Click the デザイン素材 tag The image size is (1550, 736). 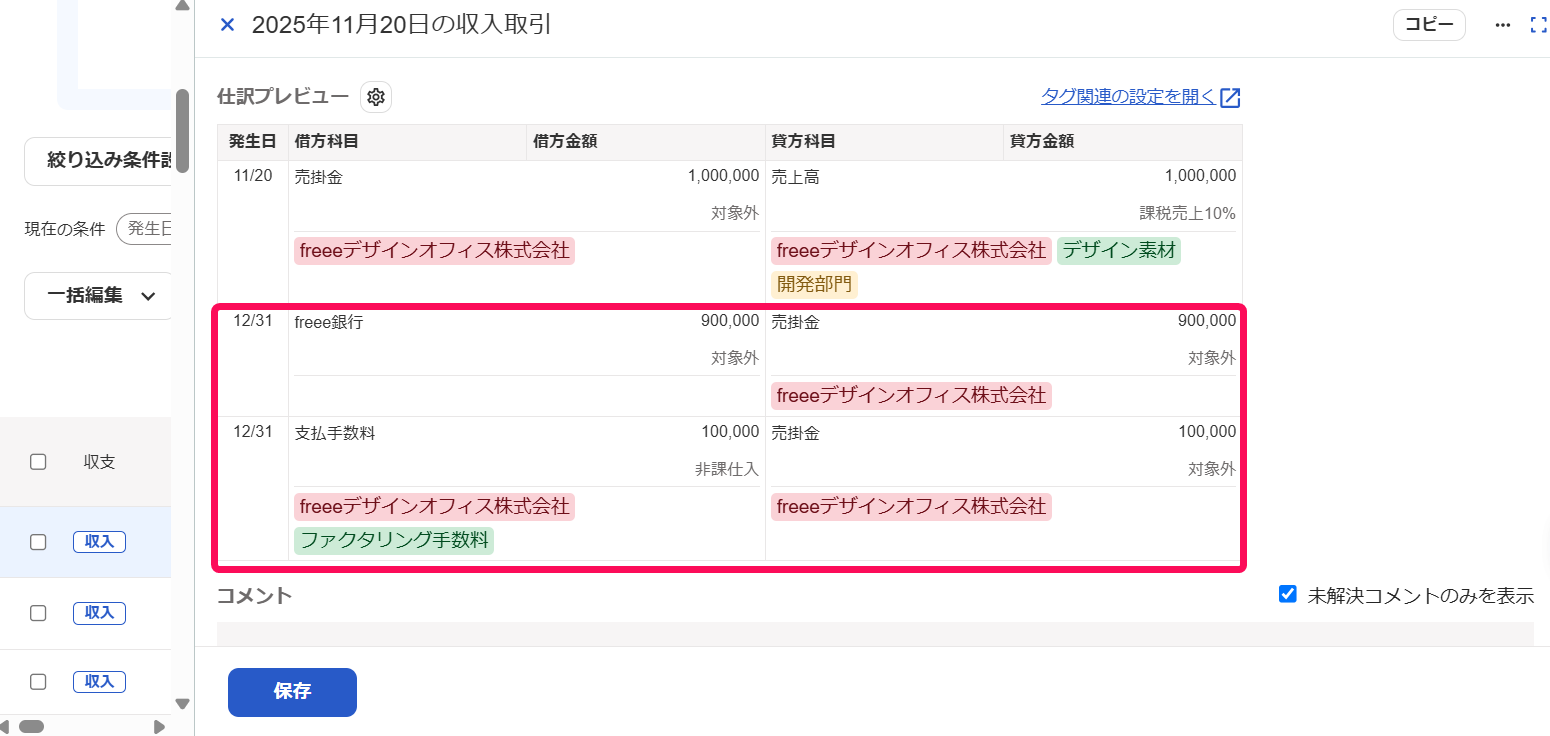pyautogui.click(x=1119, y=250)
